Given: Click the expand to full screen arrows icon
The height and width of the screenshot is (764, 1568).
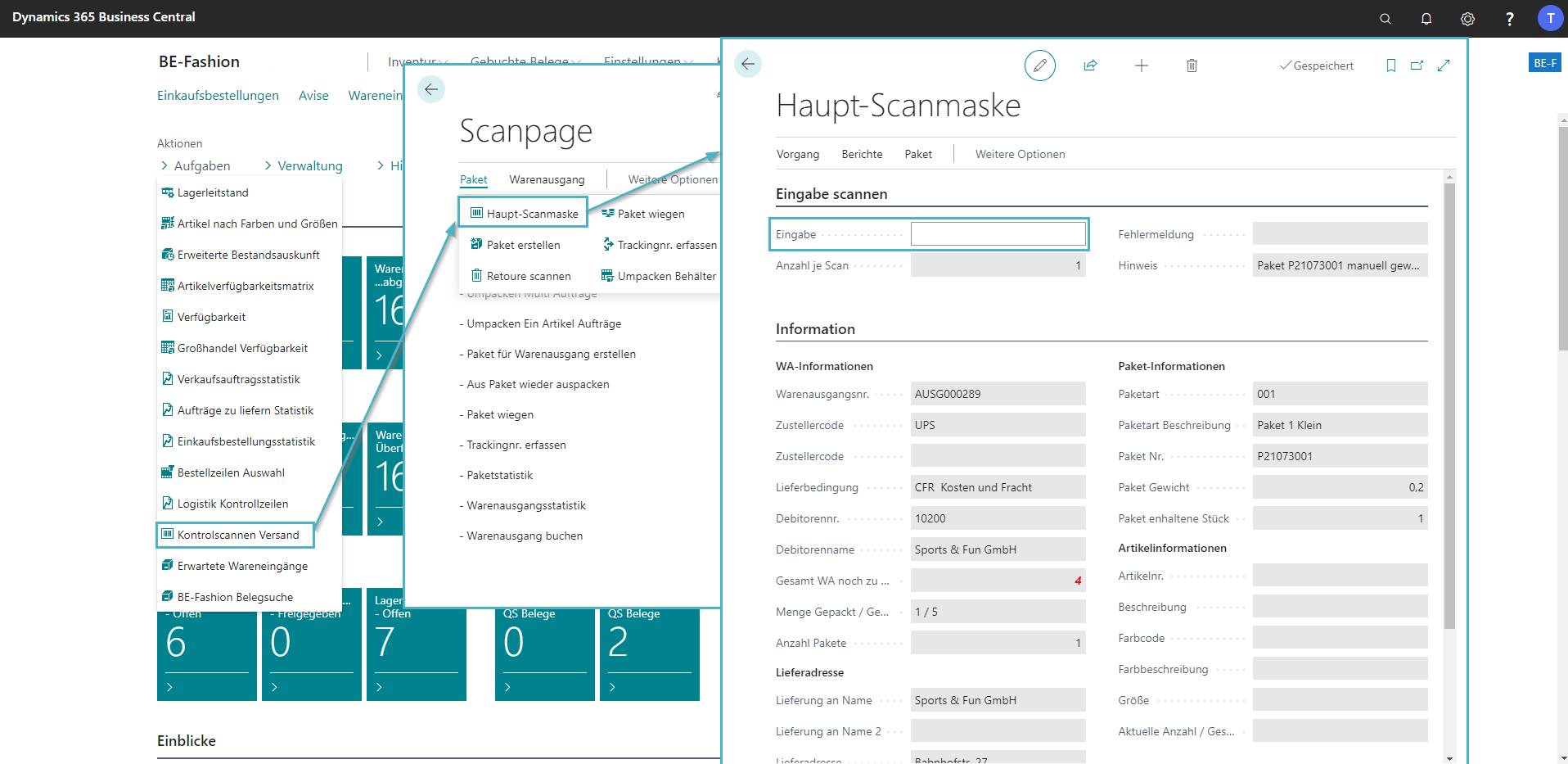Looking at the screenshot, I should [x=1444, y=66].
